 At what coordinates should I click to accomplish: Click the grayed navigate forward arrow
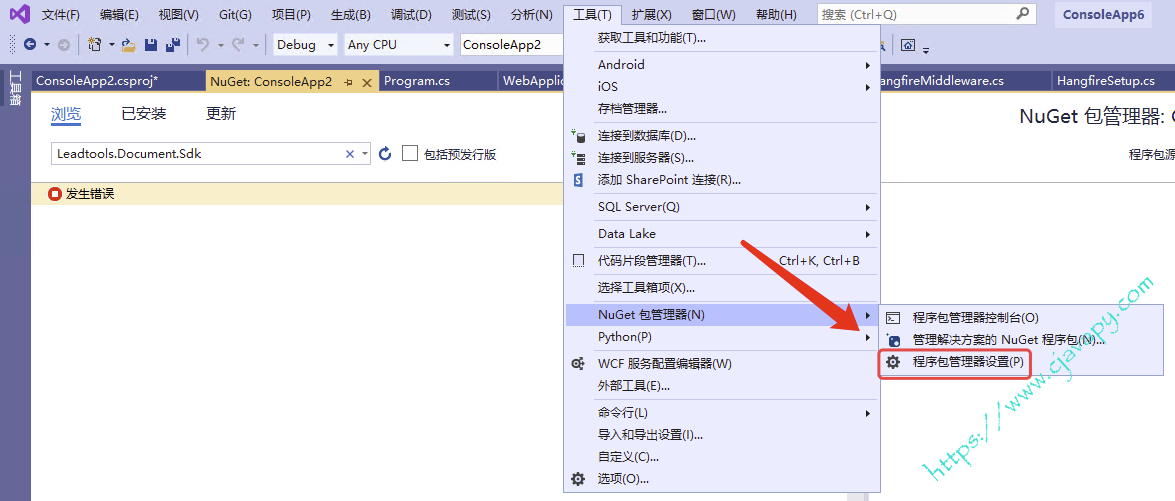pos(64,45)
